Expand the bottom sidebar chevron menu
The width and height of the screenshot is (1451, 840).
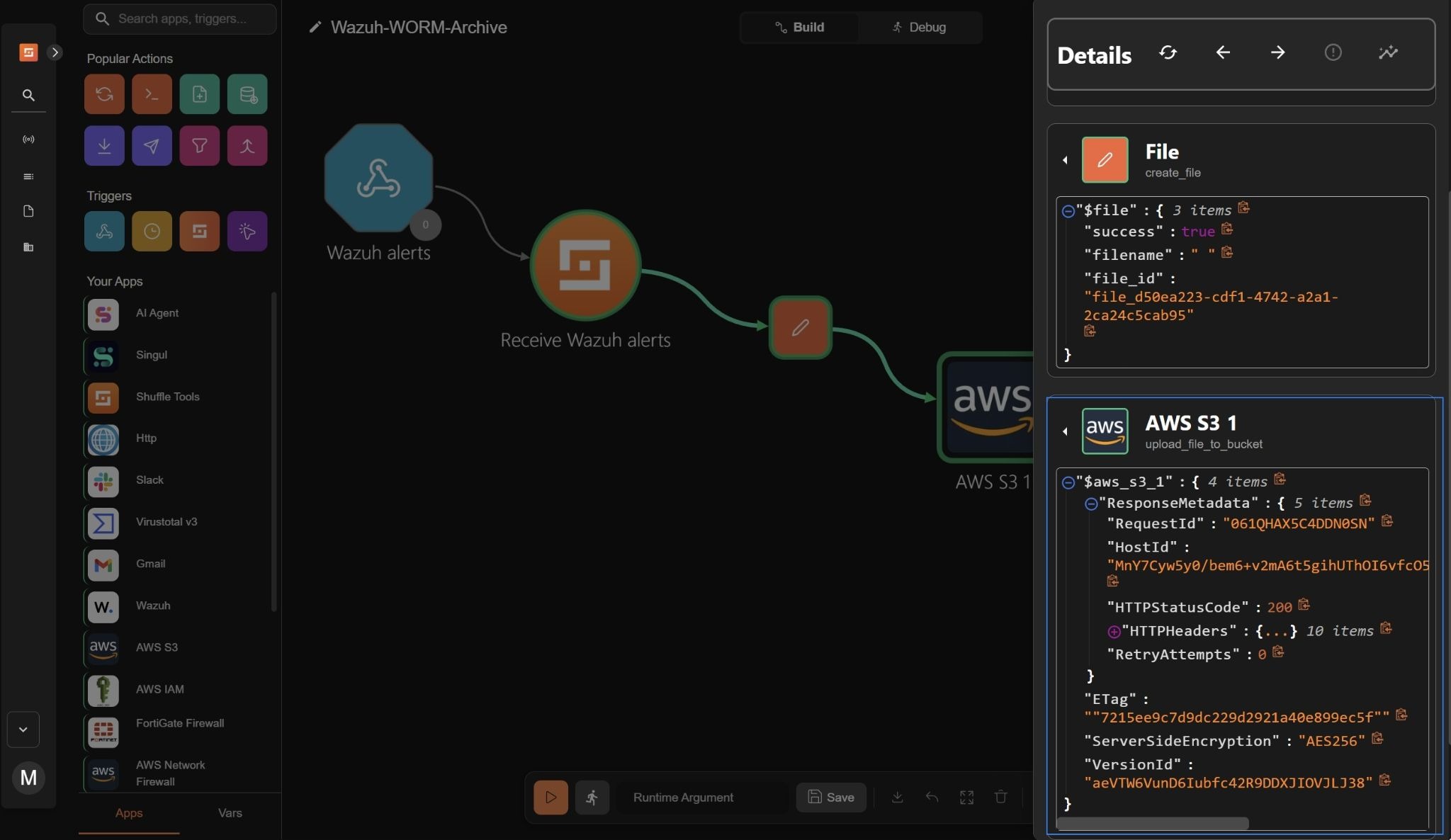(23, 730)
